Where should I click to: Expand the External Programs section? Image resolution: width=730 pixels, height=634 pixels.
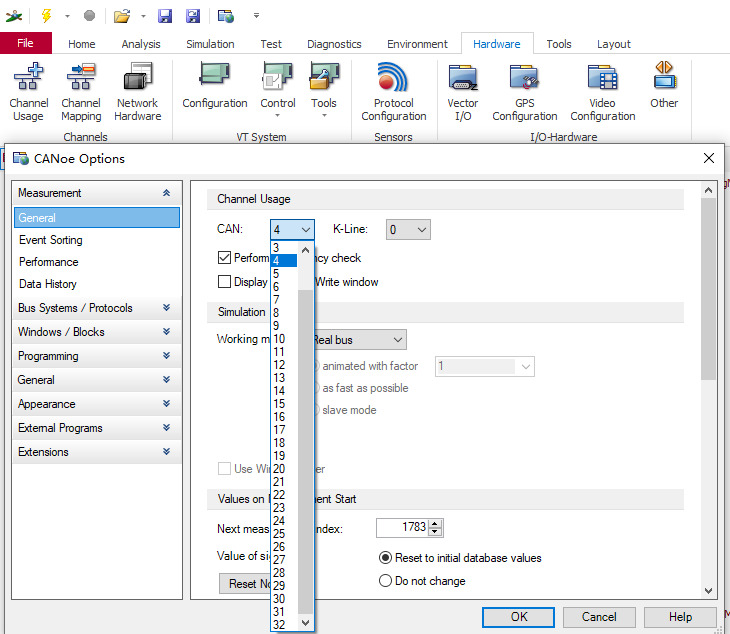pos(166,427)
